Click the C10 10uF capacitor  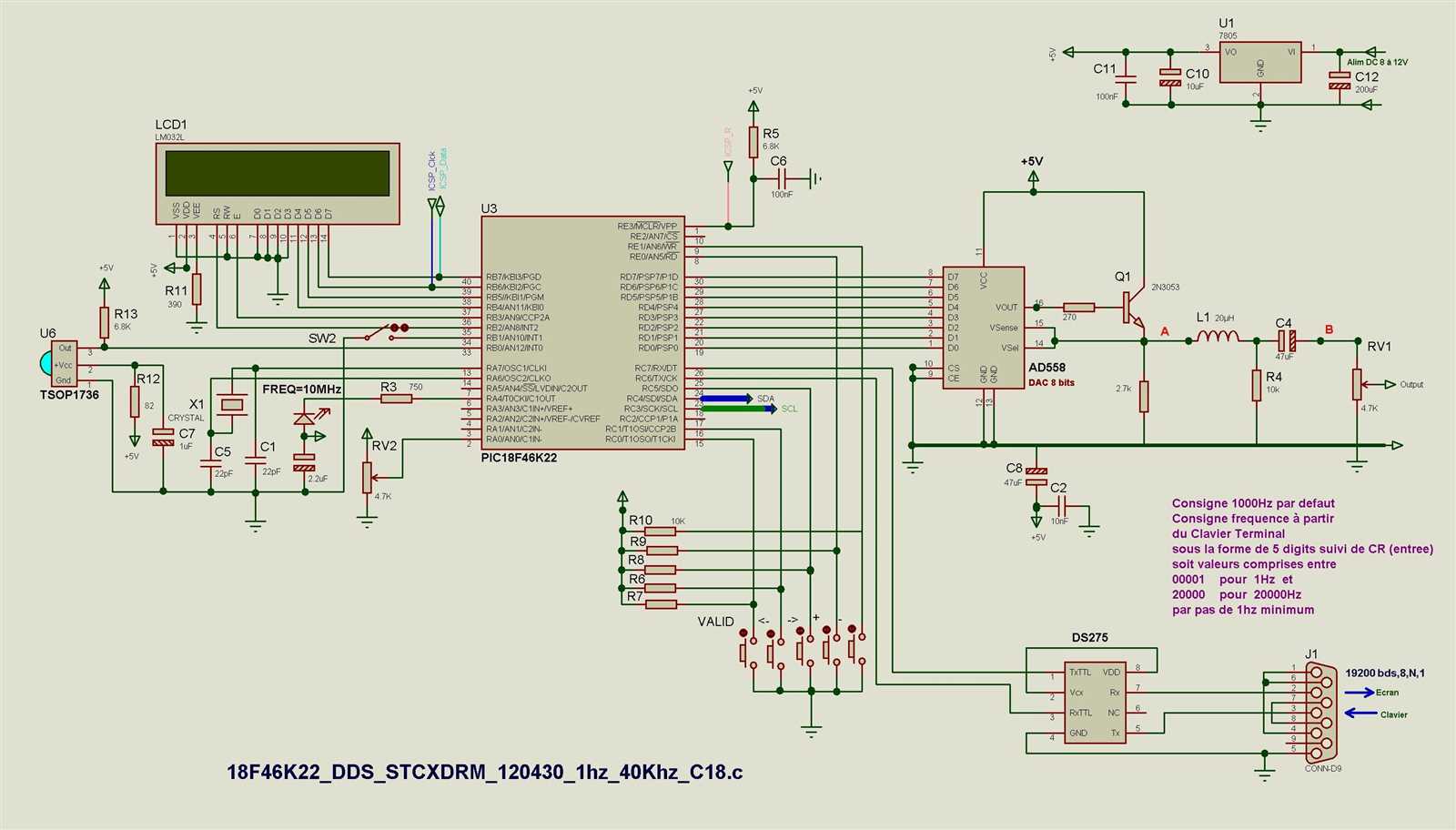[x=1171, y=77]
